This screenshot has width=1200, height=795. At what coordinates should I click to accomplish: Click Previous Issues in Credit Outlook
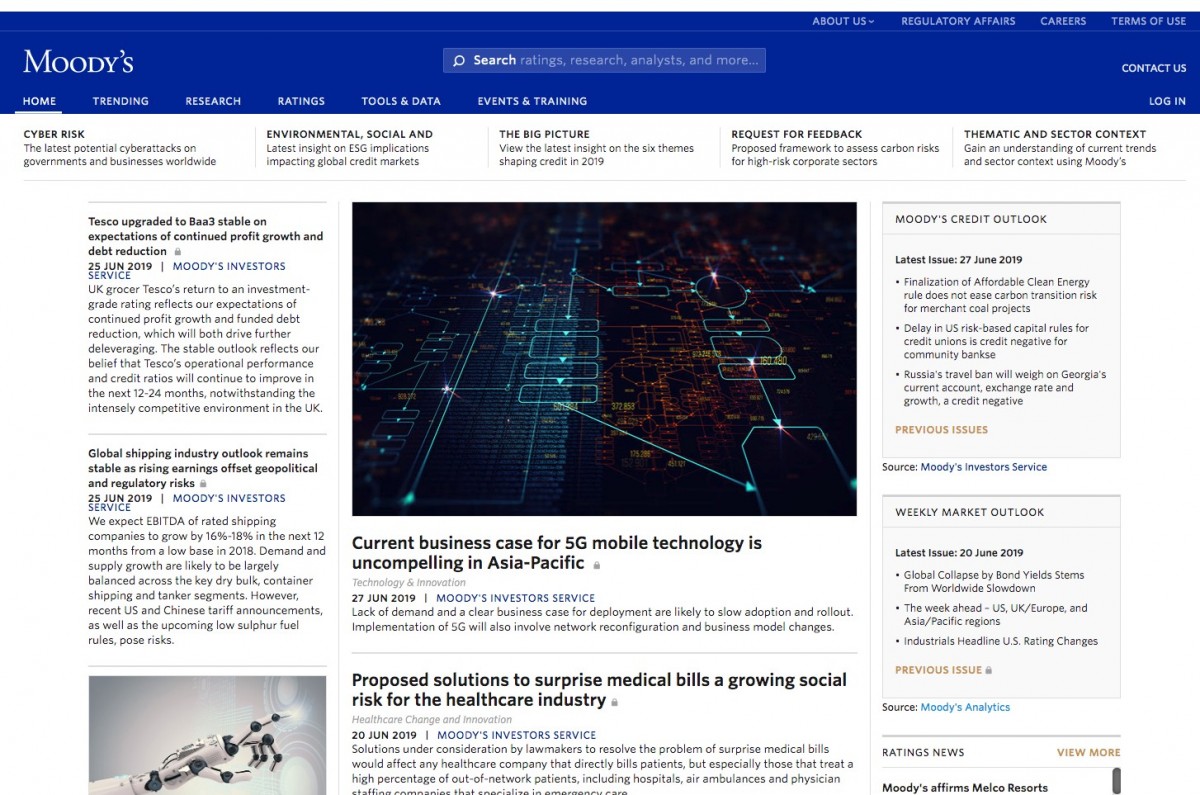coord(941,430)
